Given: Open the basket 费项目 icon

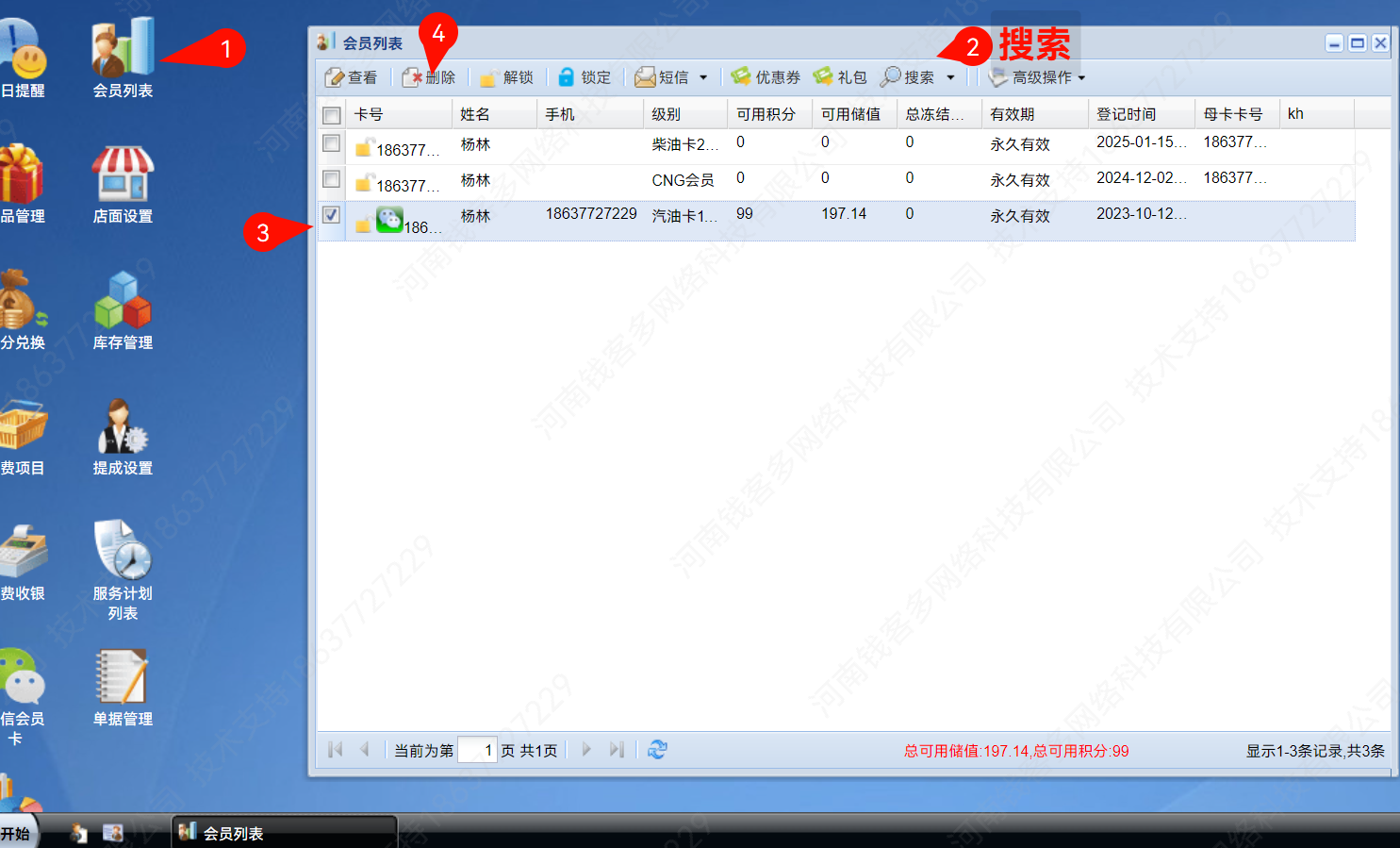Looking at the screenshot, I should [x=23, y=436].
